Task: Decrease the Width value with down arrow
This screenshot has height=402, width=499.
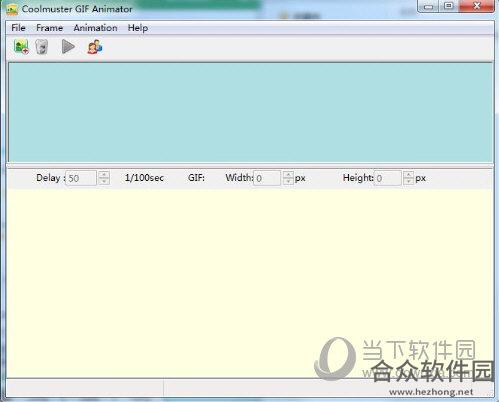Action: click(288, 182)
